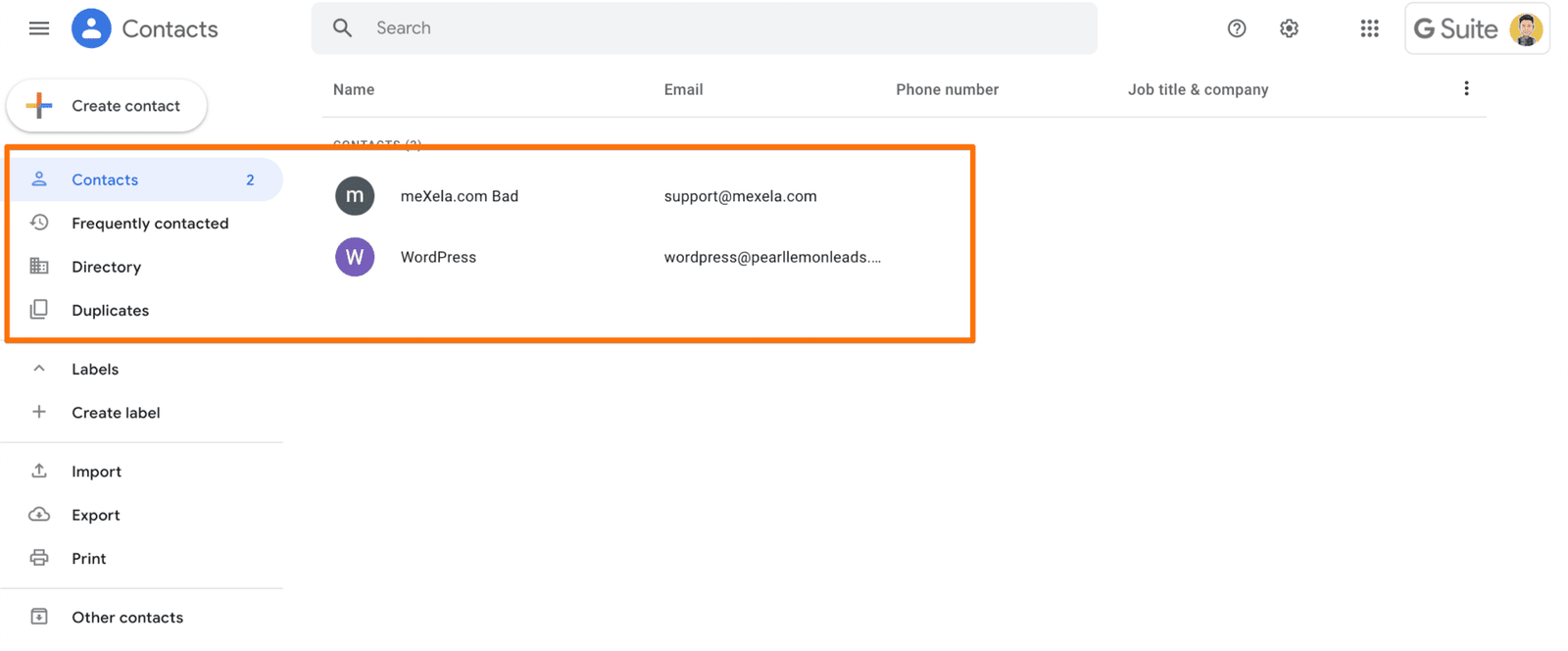The width and height of the screenshot is (1568, 651).
Task: Open the WordPress contact name
Action: coord(438,257)
